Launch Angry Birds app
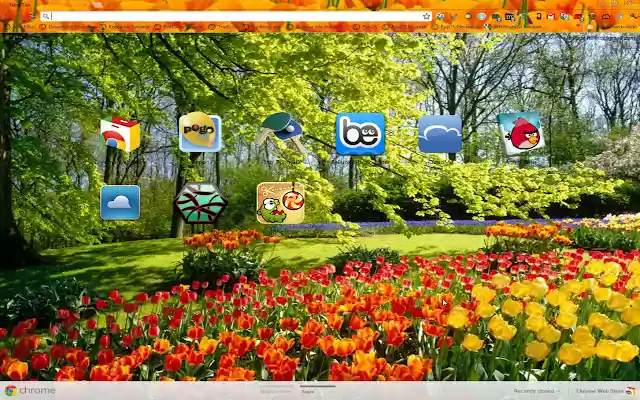The height and width of the screenshot is (400, 640). pyautogui.click(x=521, y=133)
